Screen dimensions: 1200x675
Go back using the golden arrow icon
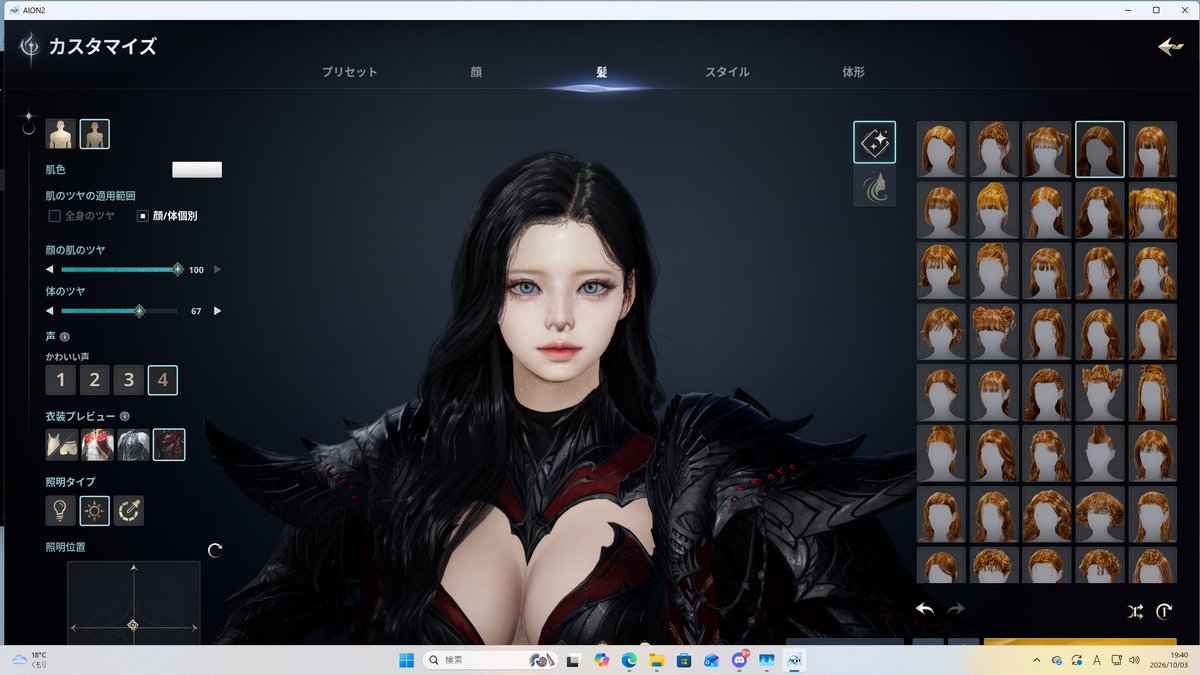tap(1170, 47)
